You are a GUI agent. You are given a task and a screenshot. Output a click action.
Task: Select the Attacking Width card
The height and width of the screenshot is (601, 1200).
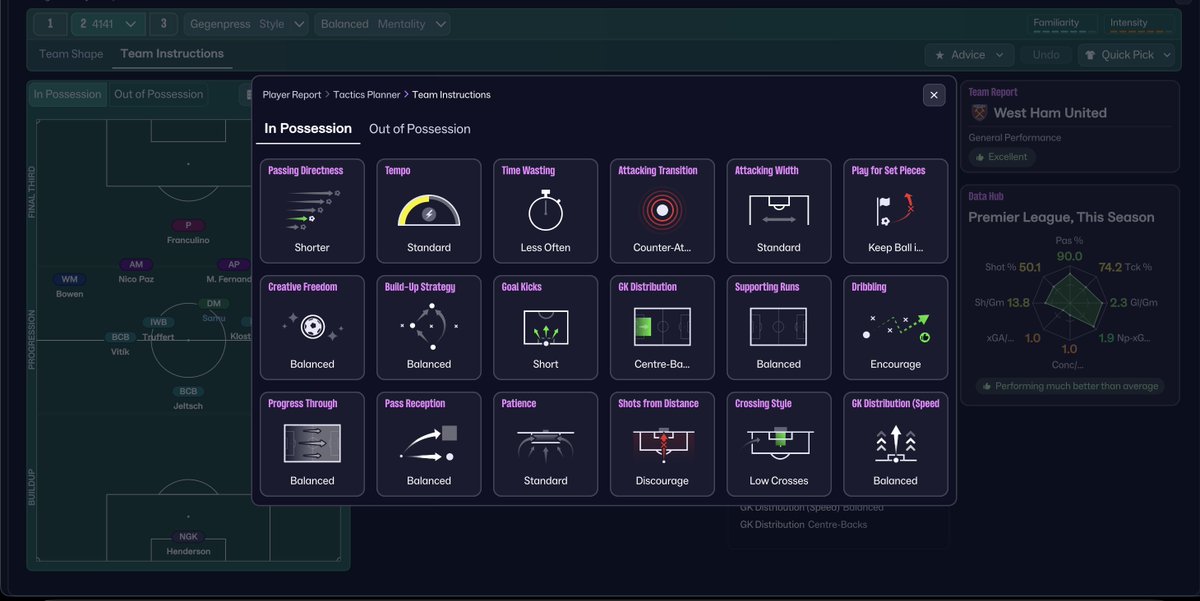779,210
